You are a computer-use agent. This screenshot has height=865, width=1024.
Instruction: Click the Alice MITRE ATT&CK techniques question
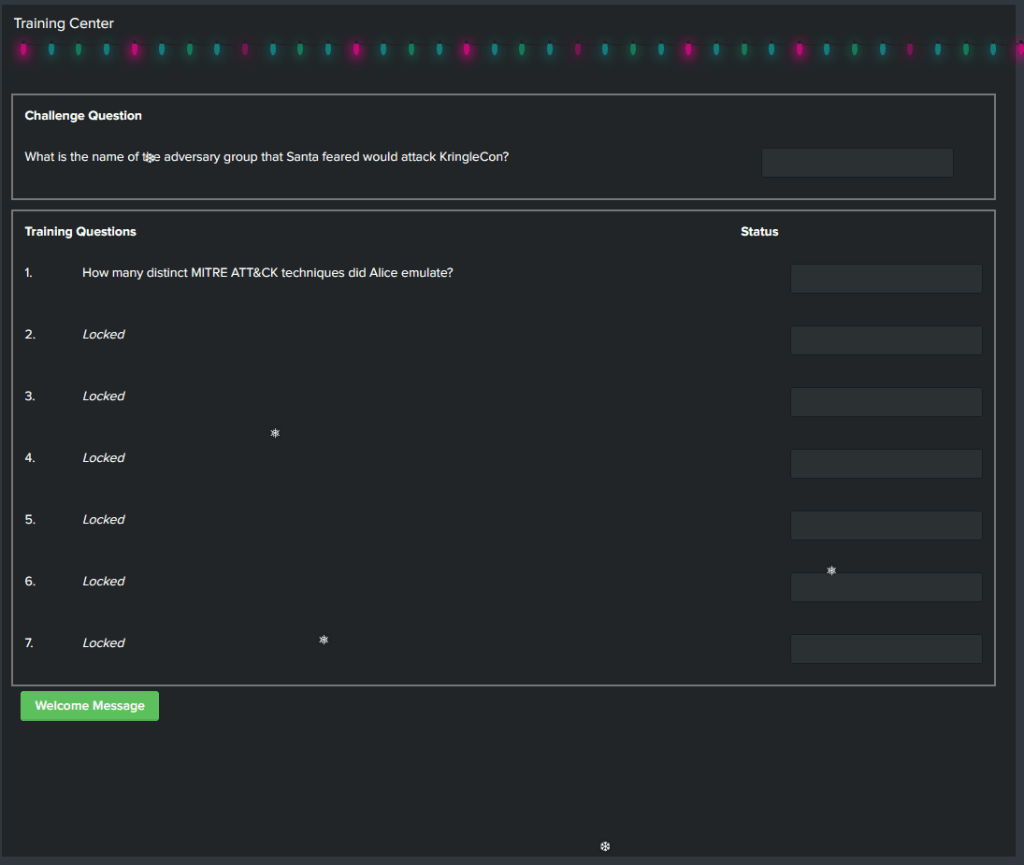pyautogui.click(x=267, y=272)
